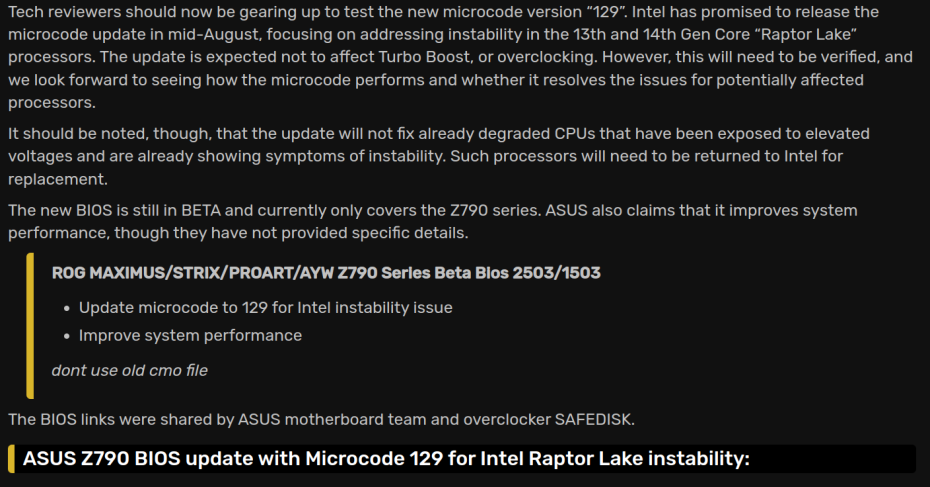Screen dimensions: 930x487
Task: Click the "Update microcode to 129" list item
Action: point(265,307)
